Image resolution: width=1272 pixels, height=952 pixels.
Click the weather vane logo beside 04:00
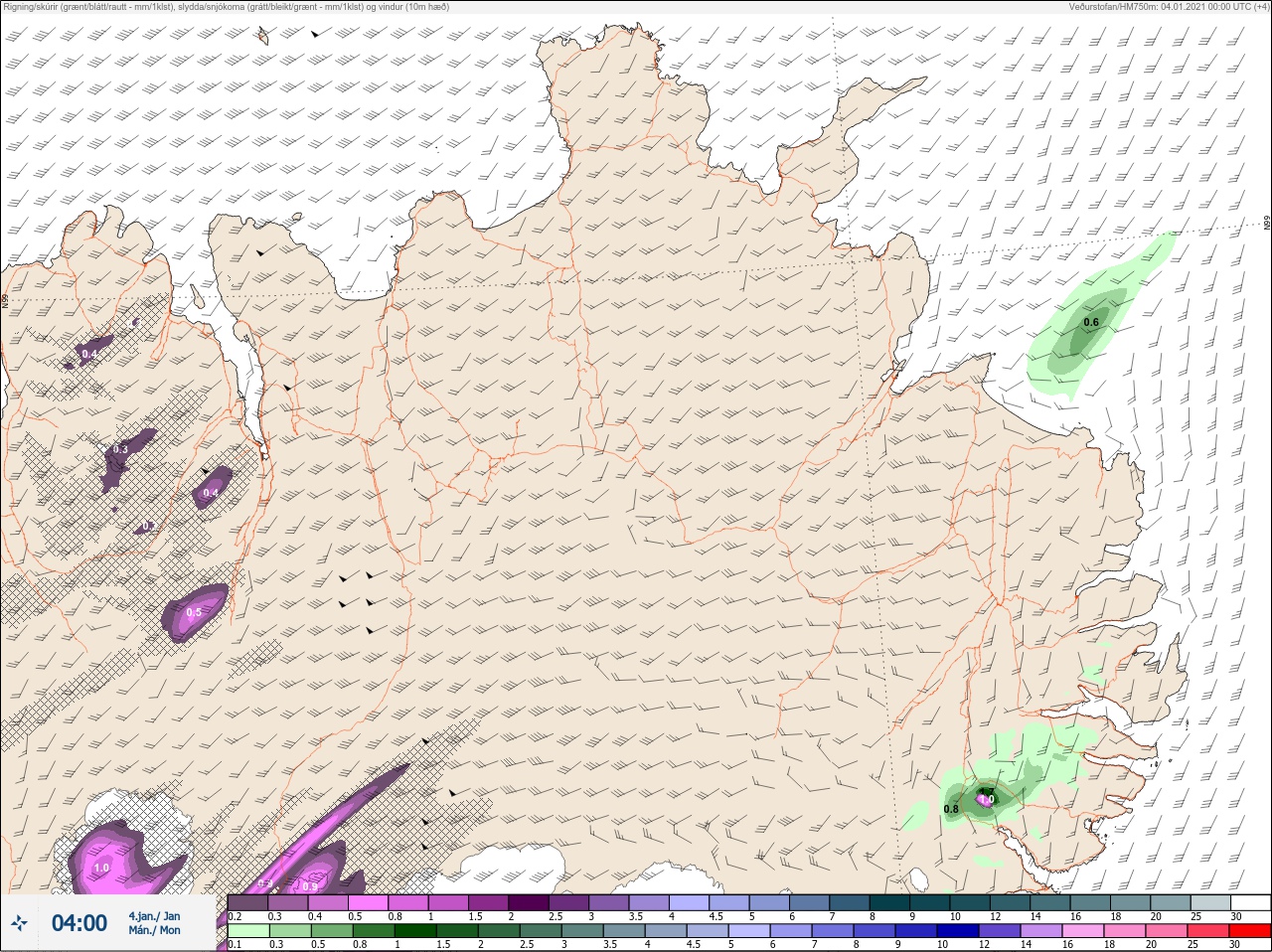pos(19,924)
